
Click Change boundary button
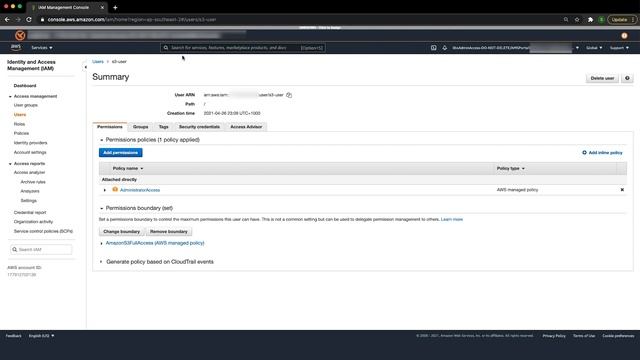pos(121,231)
